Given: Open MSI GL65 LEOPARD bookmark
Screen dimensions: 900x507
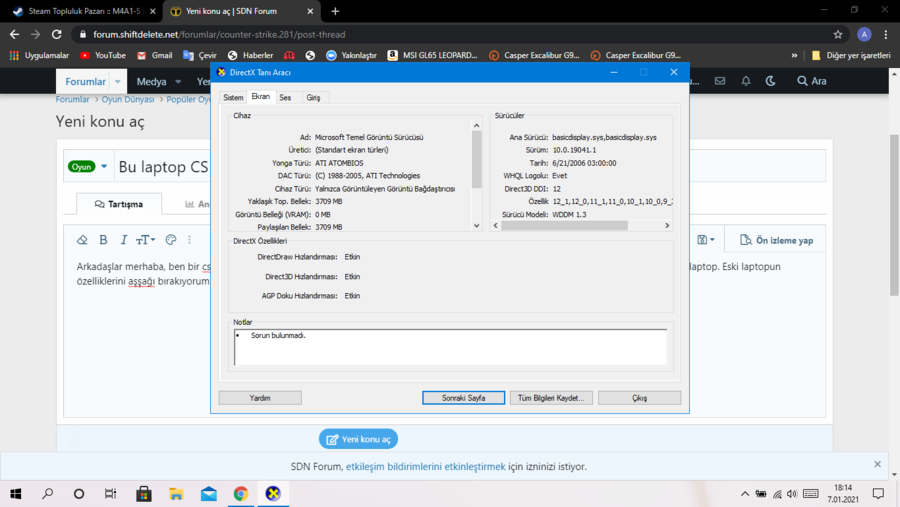Looking at the screenshot, I should pyautogui.click(x=433, y=55).
